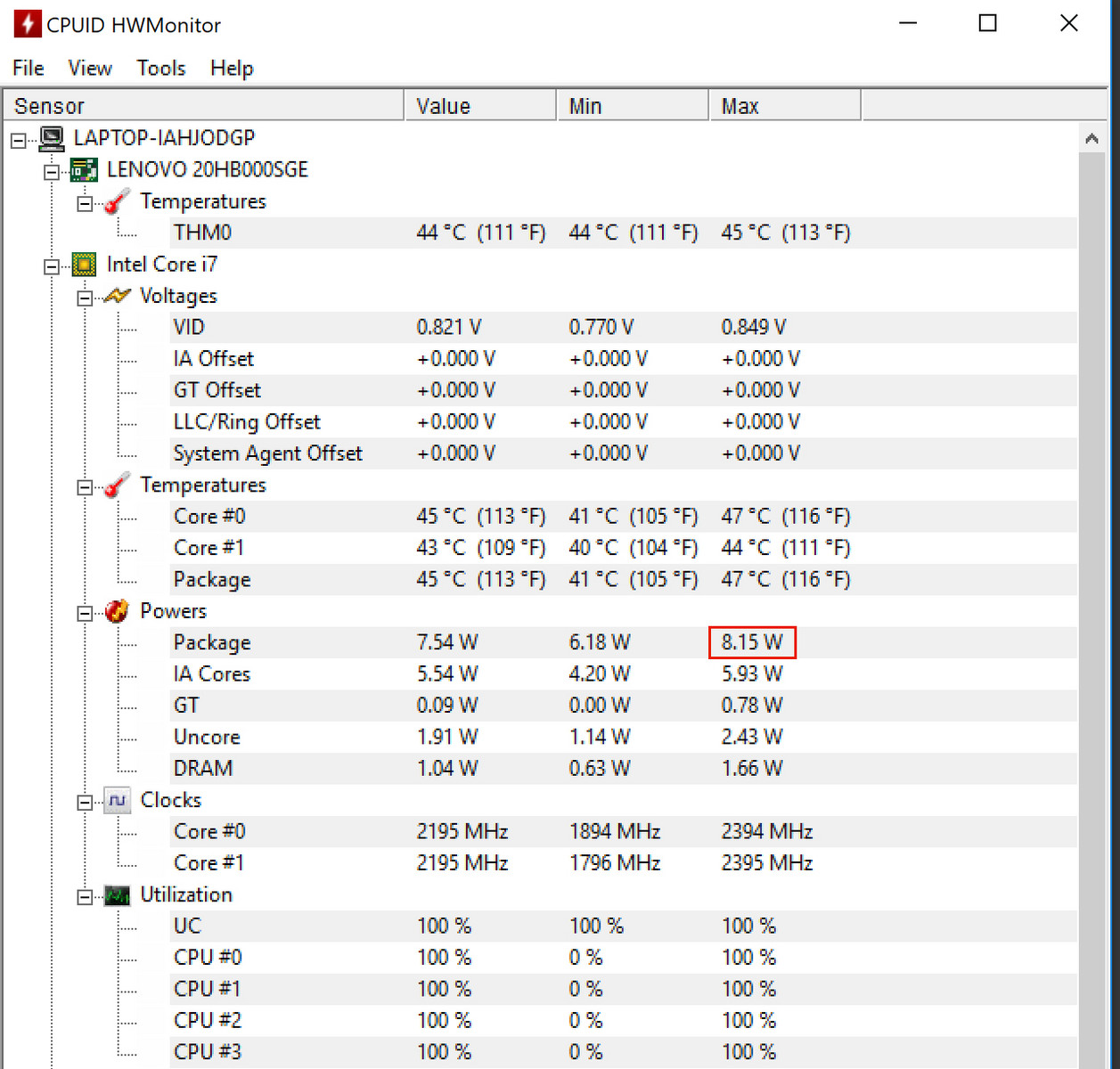Select Core #0 under Temperatures
The height and width of the screenshot is (1069, 1120).
(x=624, y=517)
